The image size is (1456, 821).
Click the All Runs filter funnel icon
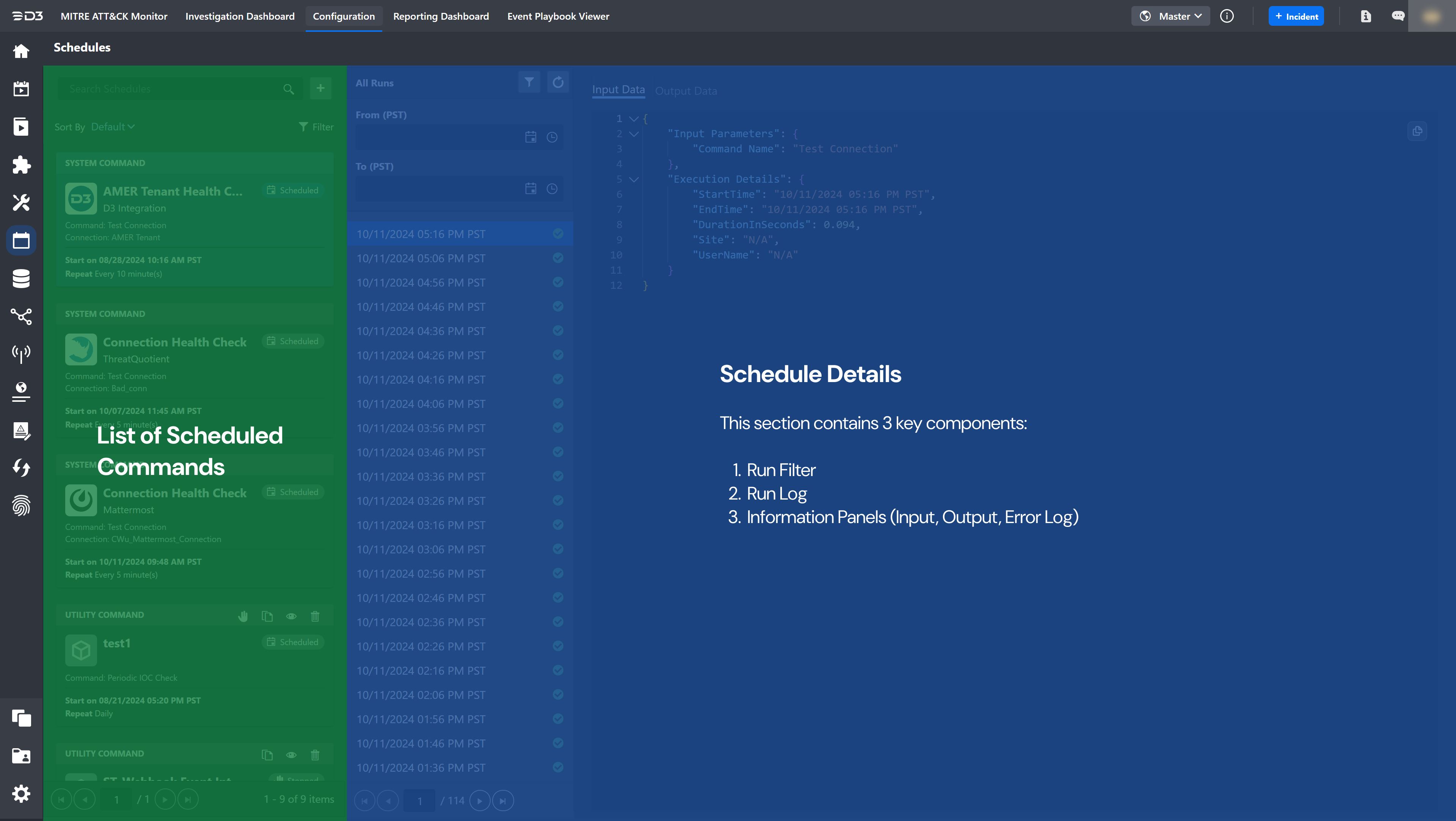(529, 83)
